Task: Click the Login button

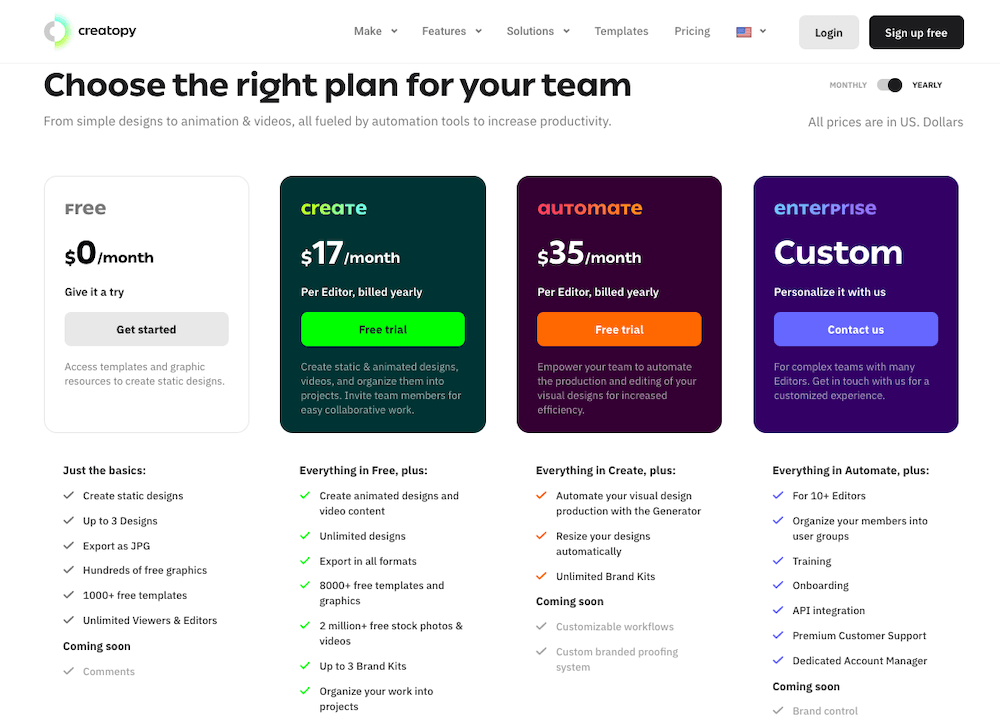Action: coord(828,33)
